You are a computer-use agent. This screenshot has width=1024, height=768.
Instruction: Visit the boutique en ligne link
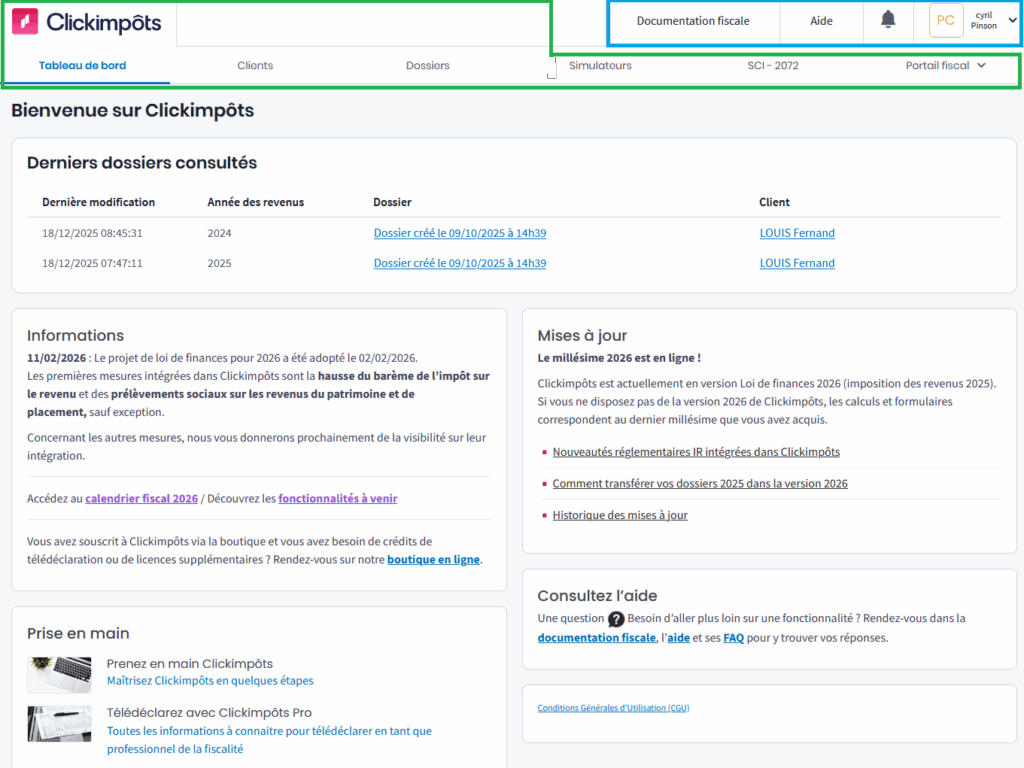tap(433, 560)
